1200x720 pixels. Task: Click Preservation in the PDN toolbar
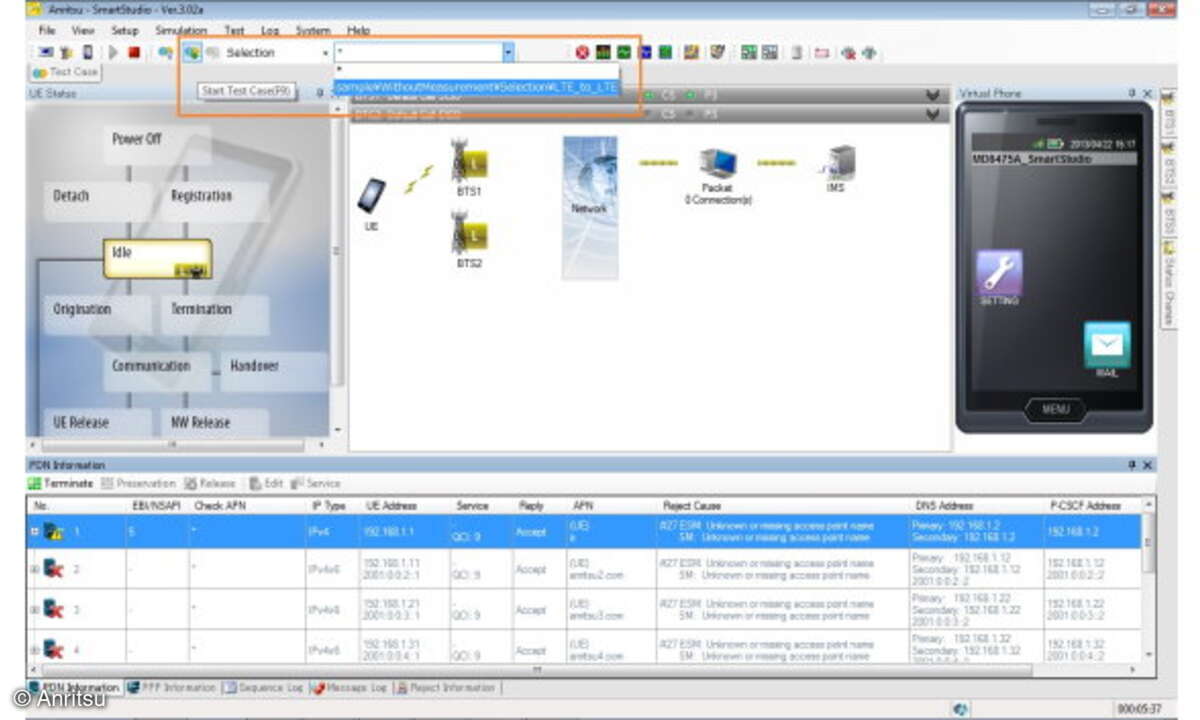(139, 484)
